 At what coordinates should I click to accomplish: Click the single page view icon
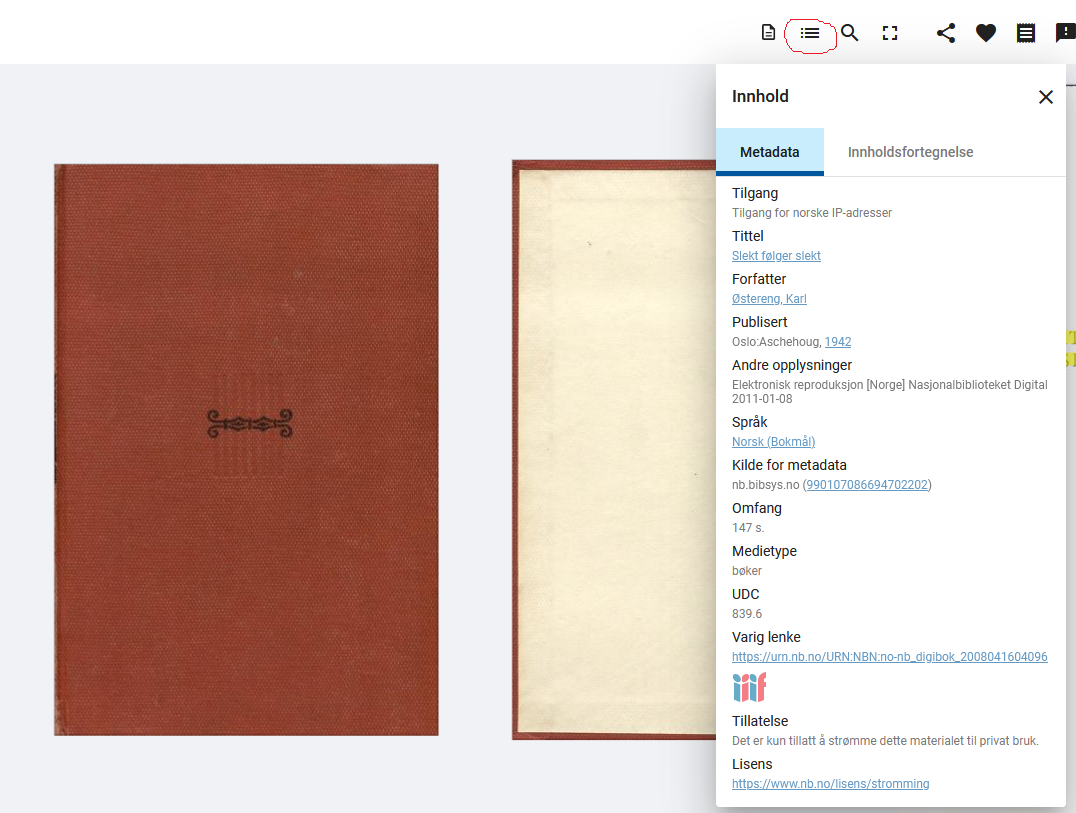point(768,33)
